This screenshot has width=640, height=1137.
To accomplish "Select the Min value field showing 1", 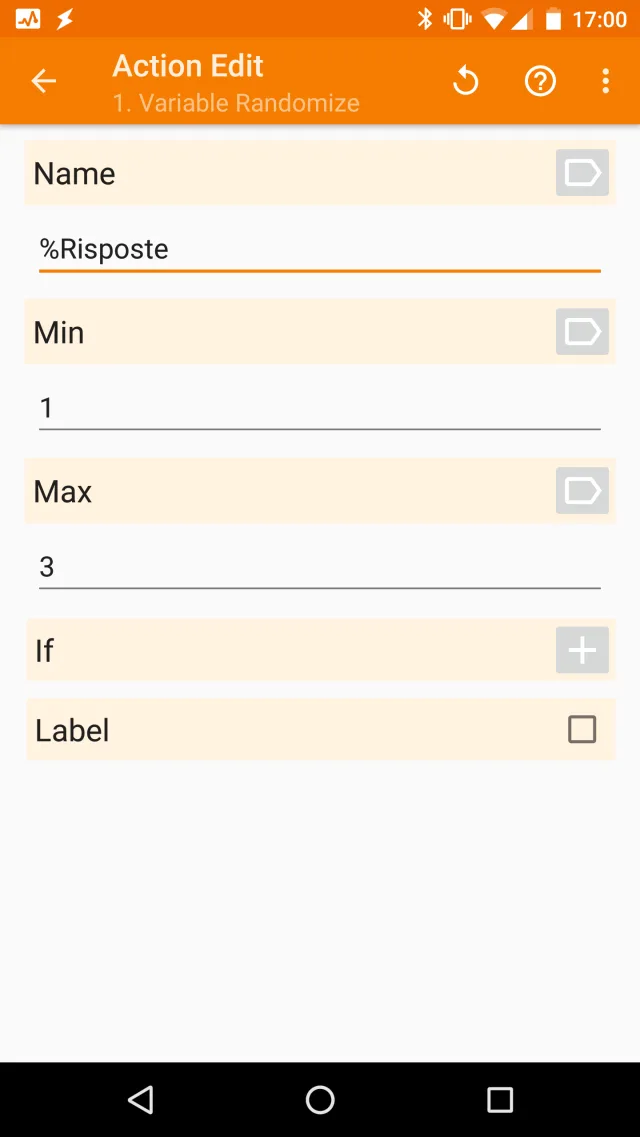I will point(320,407).
